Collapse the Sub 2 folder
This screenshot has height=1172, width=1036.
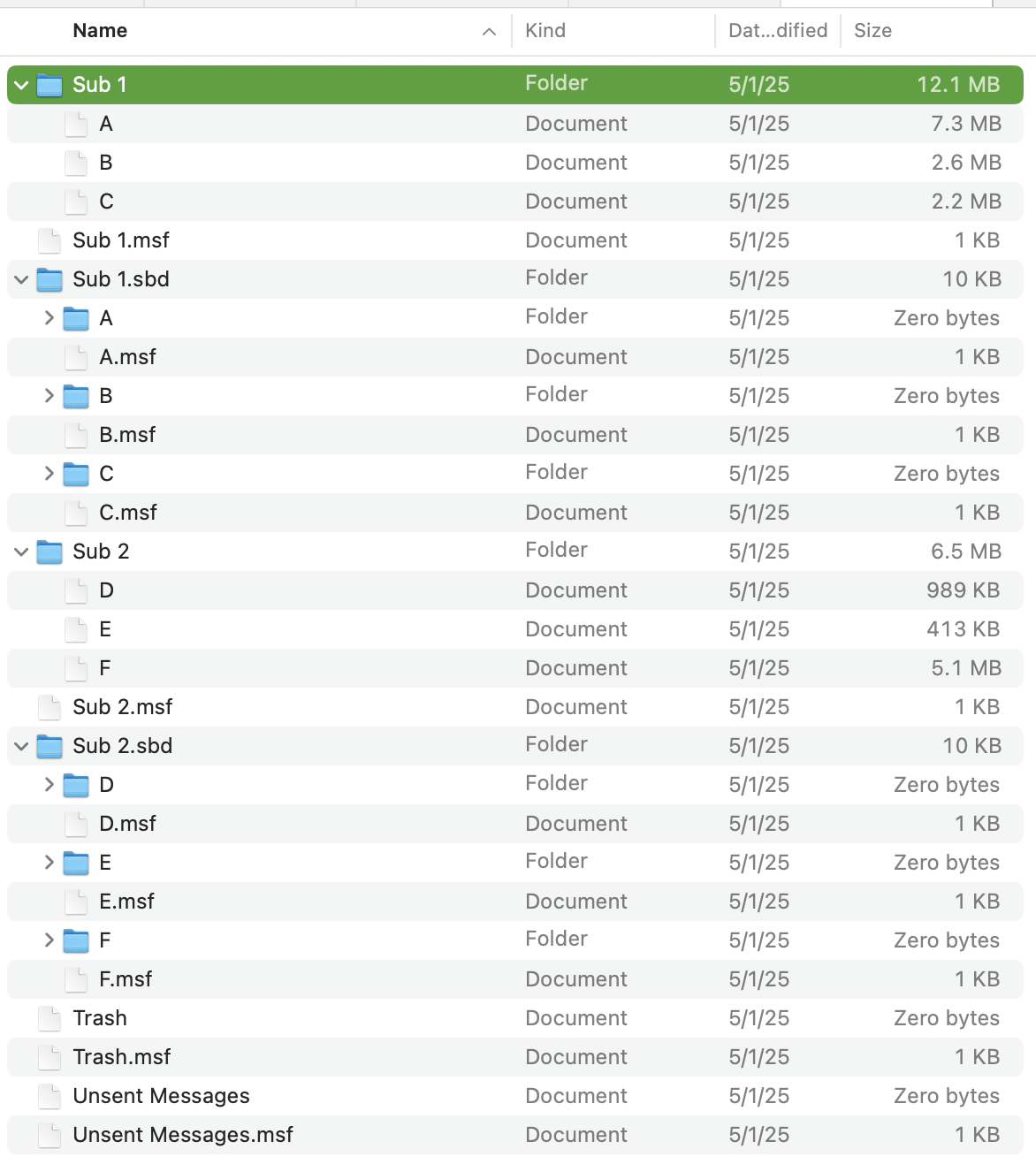(21, 552)
